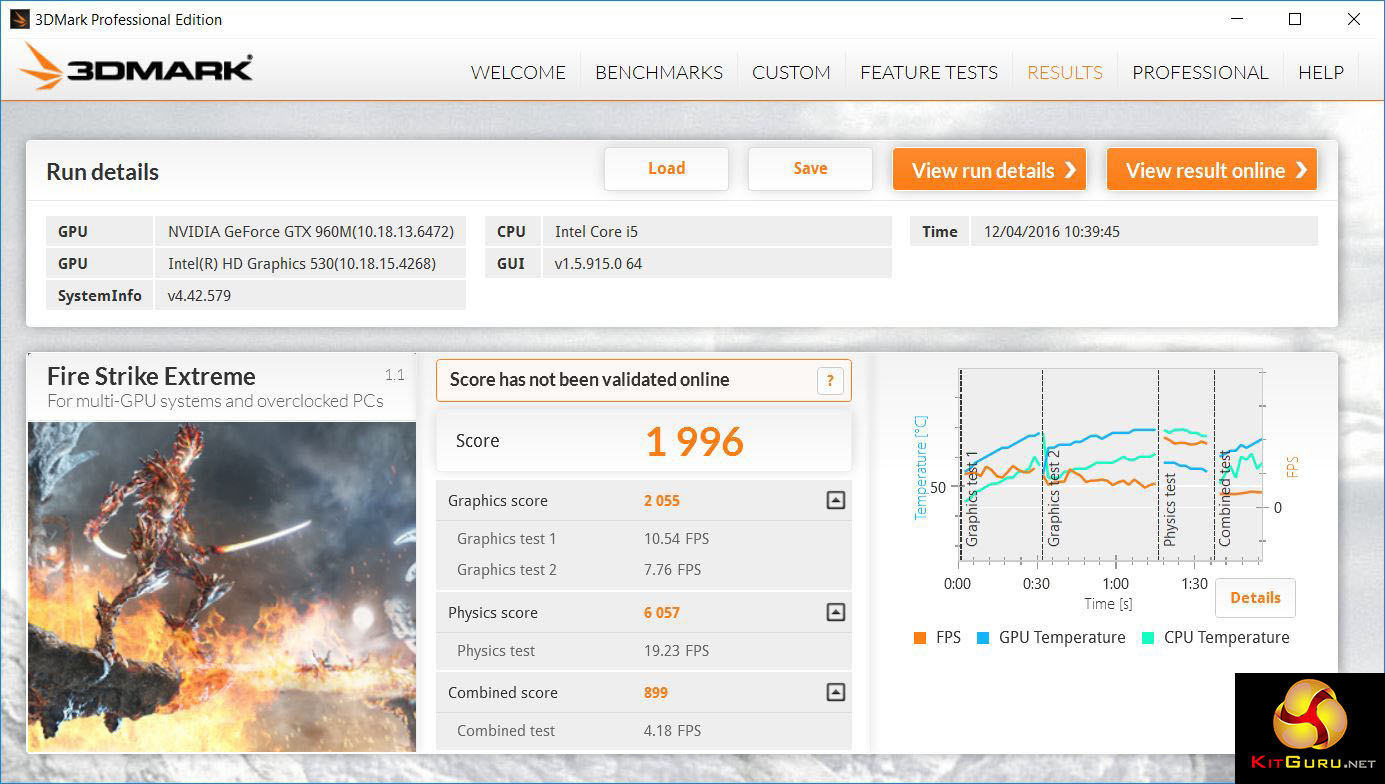Minimize the 3DMark window
The height and width of the screenshot is (784, 1385).
click(1237, 19)
